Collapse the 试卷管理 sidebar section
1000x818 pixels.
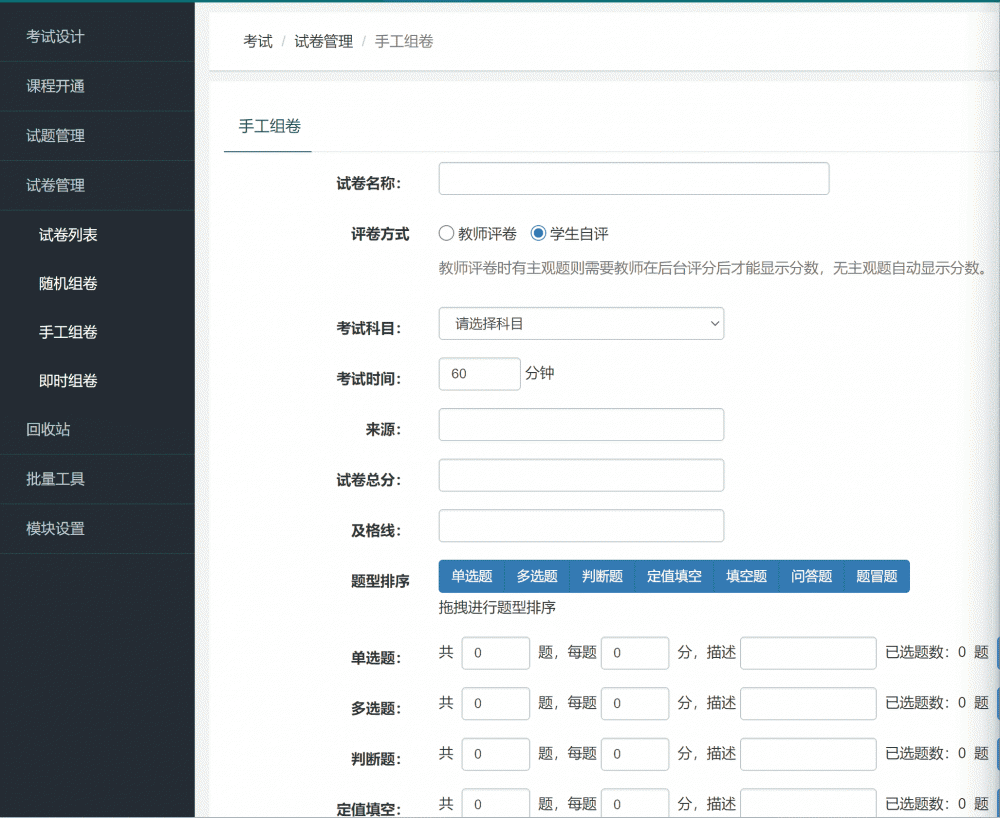coord(56,185)
